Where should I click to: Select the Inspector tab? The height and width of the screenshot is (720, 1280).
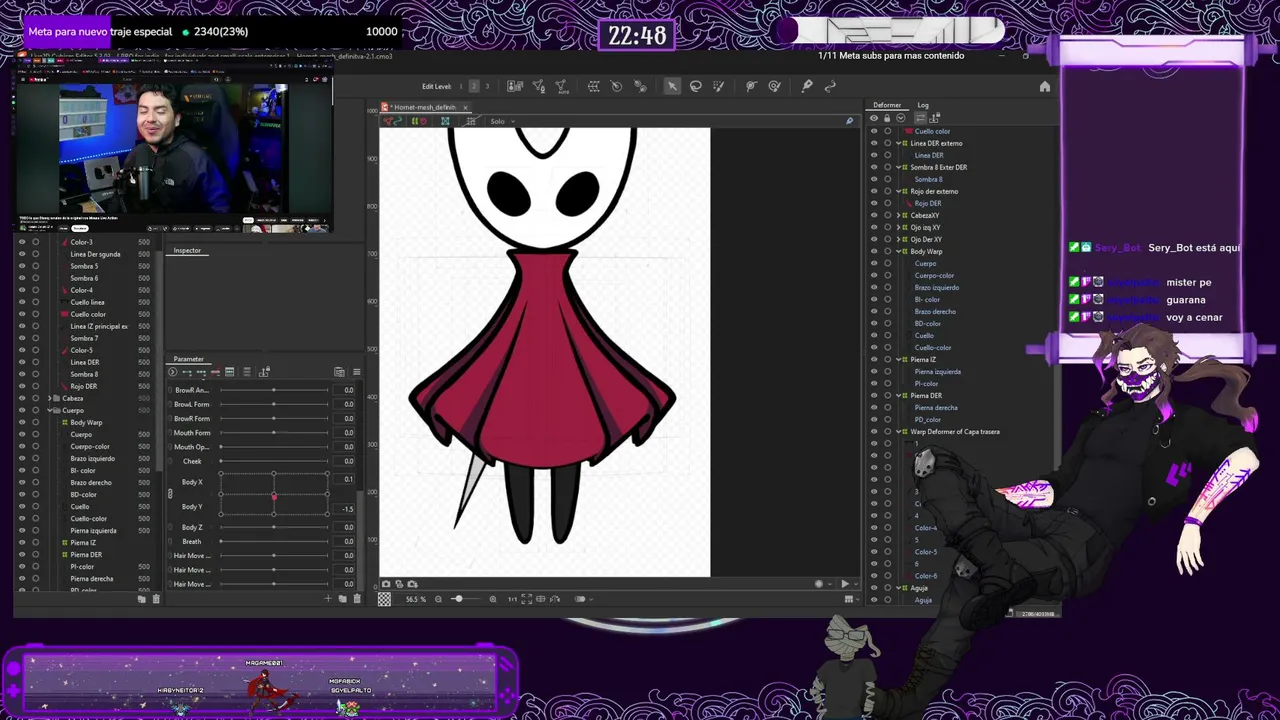187,250
